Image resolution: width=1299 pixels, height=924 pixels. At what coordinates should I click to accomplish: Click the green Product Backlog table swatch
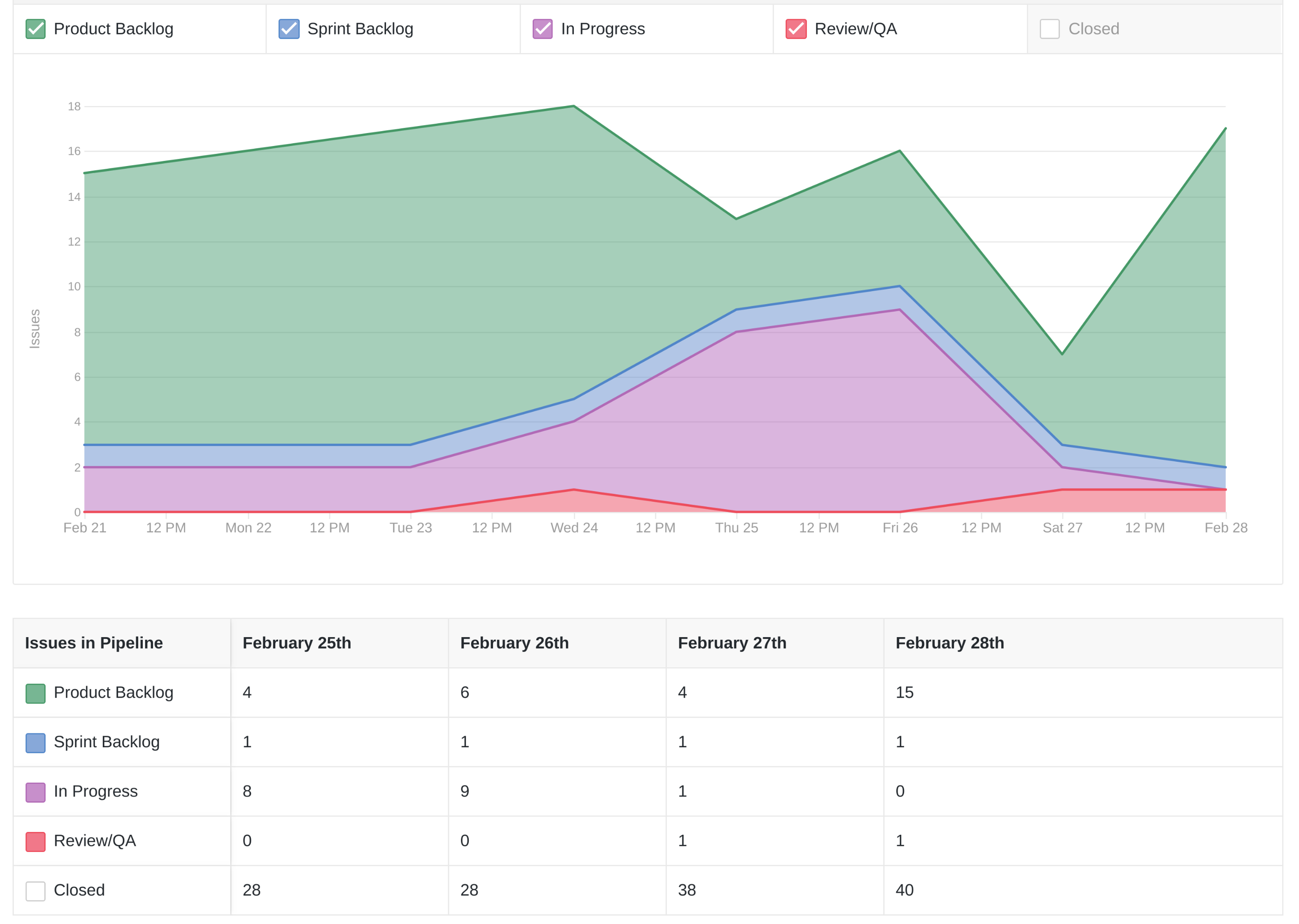point(35,694)
